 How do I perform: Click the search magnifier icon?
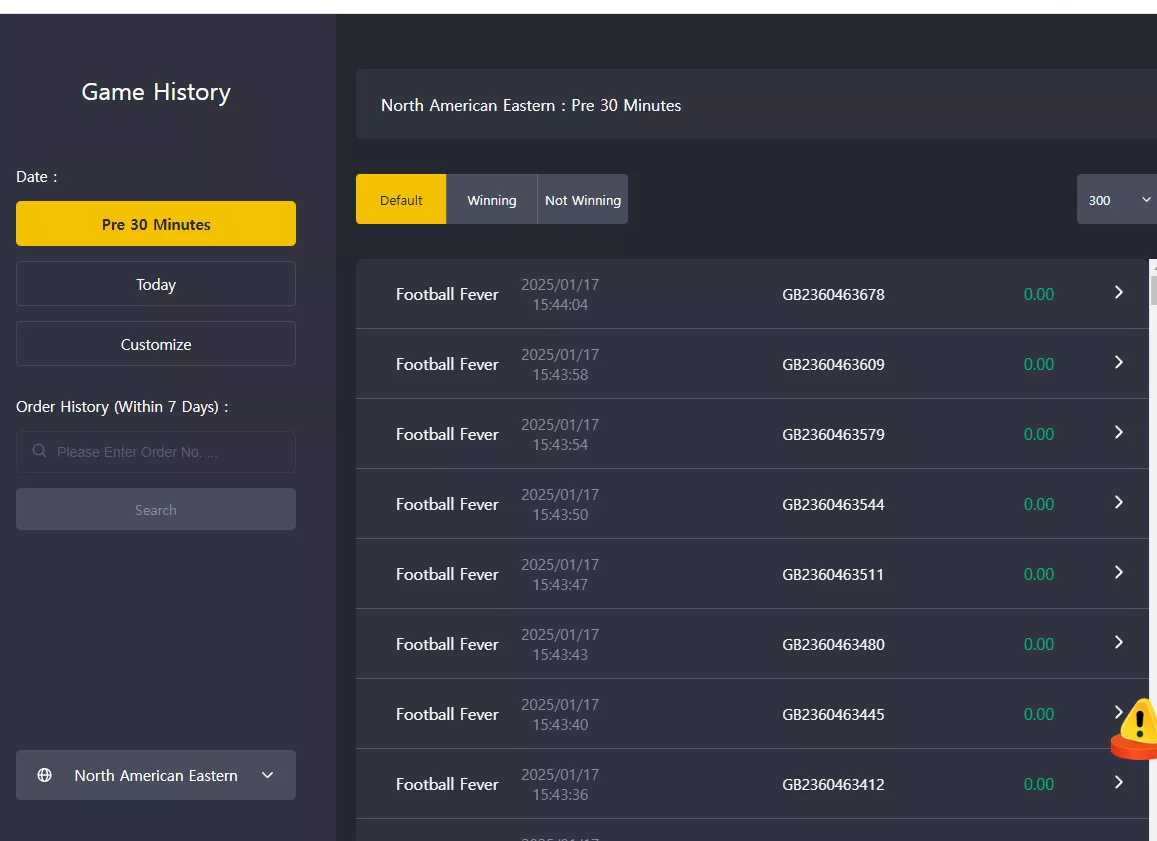39,451
